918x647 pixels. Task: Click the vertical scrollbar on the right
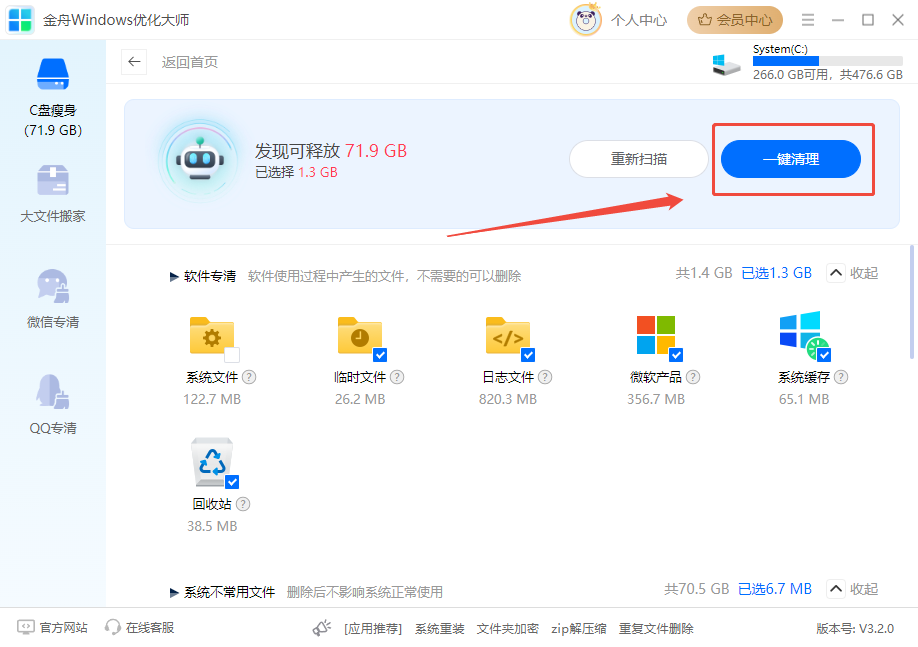coord(912,302)
